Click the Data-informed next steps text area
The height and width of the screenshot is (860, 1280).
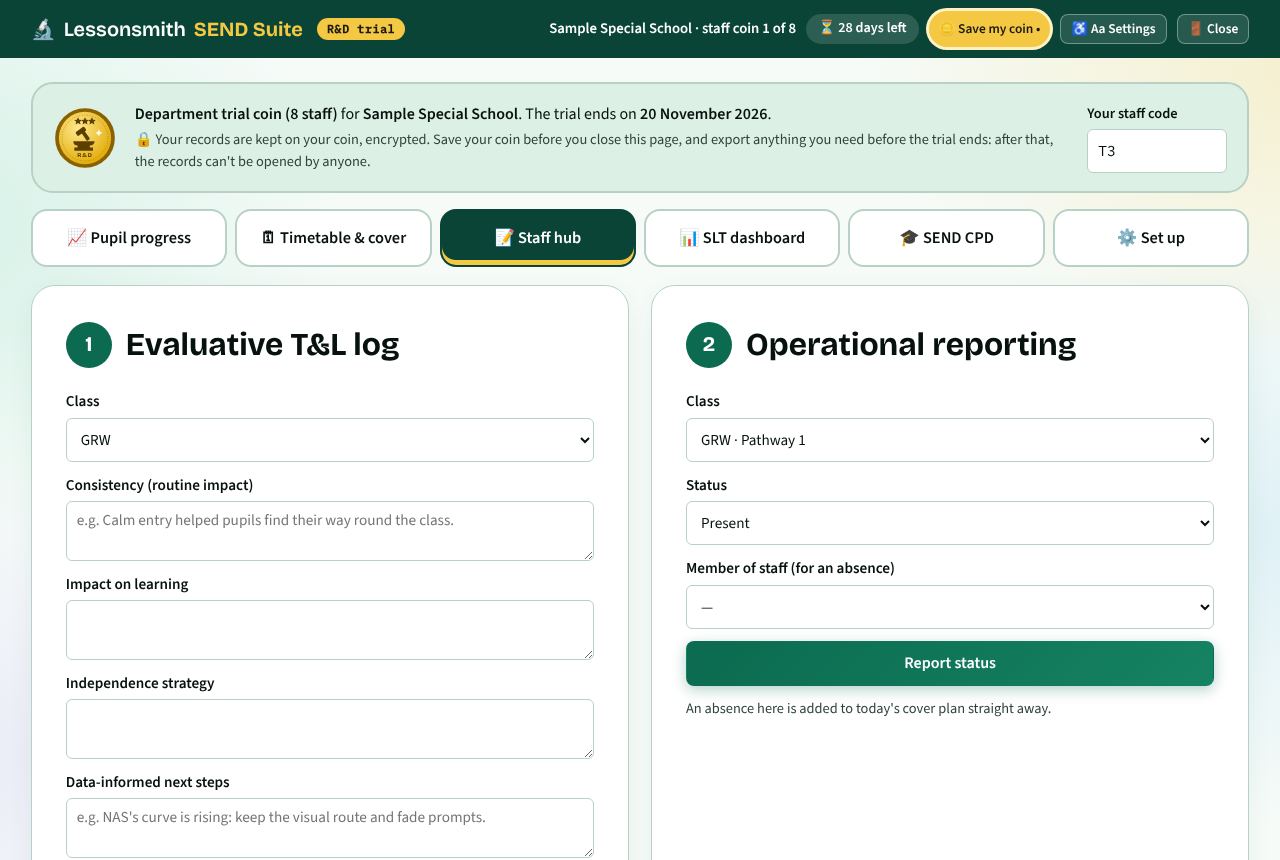pos(330,828)
